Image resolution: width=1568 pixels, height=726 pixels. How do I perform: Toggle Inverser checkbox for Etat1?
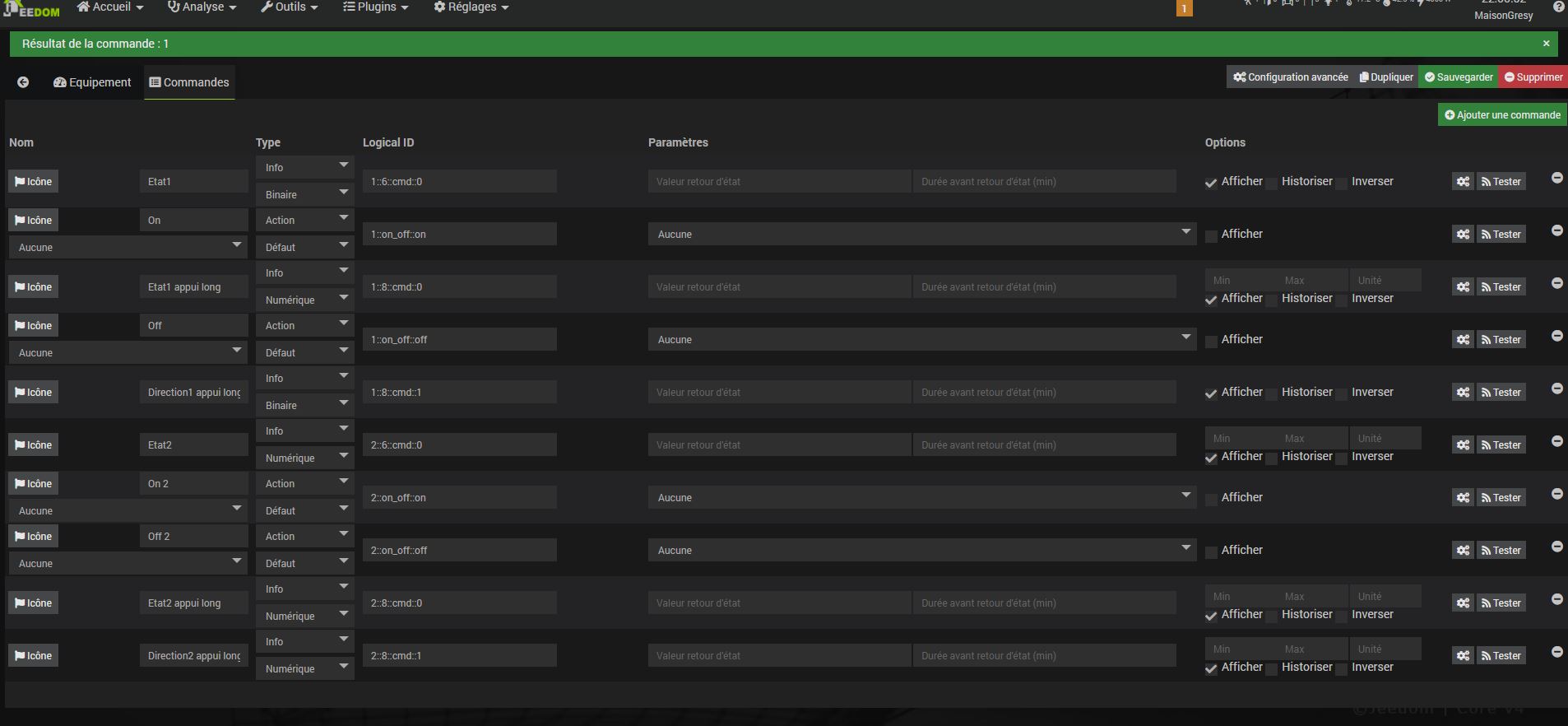(x=1341, y=184)
